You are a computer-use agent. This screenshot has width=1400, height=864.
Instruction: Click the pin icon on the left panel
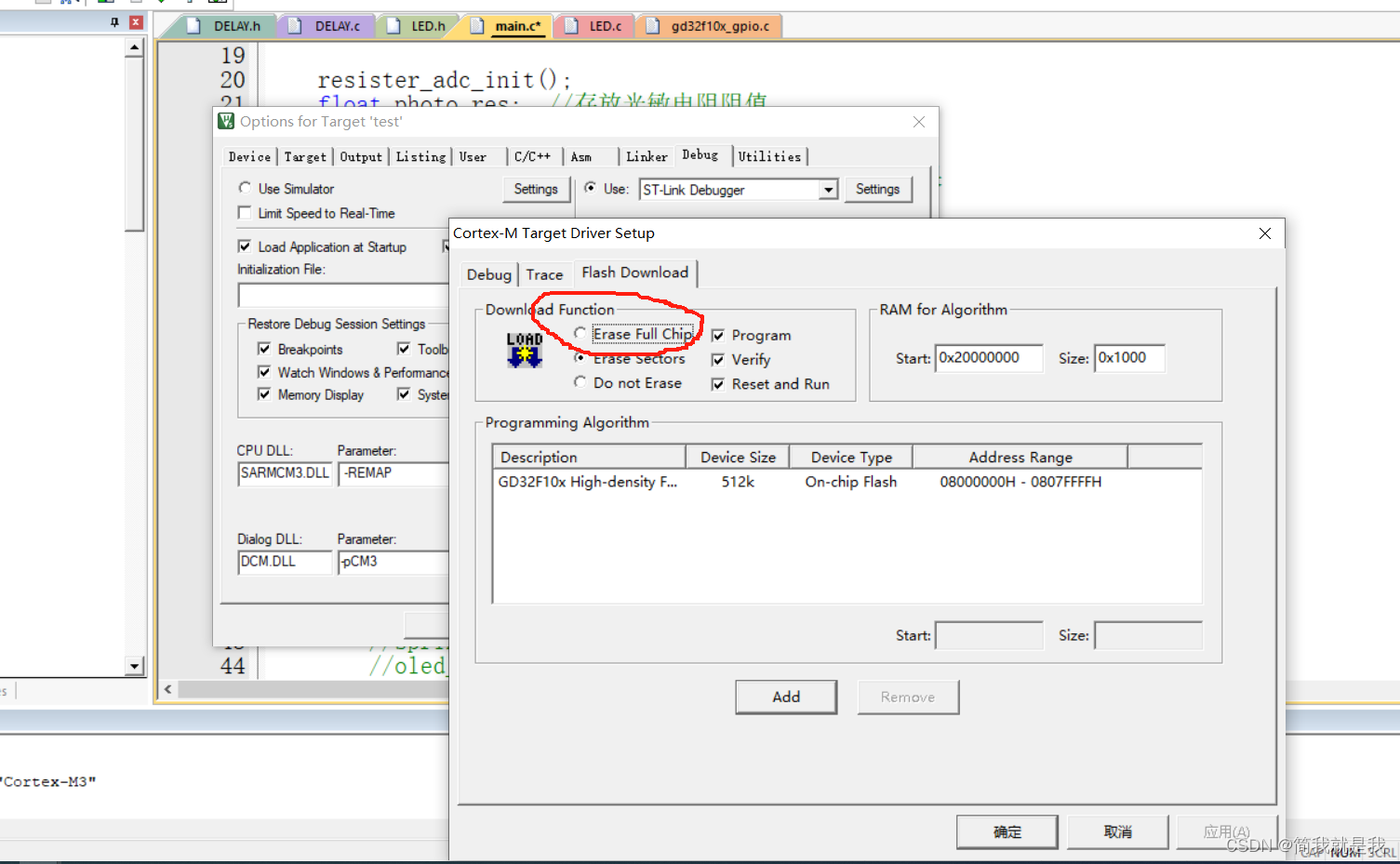(114, 22)
